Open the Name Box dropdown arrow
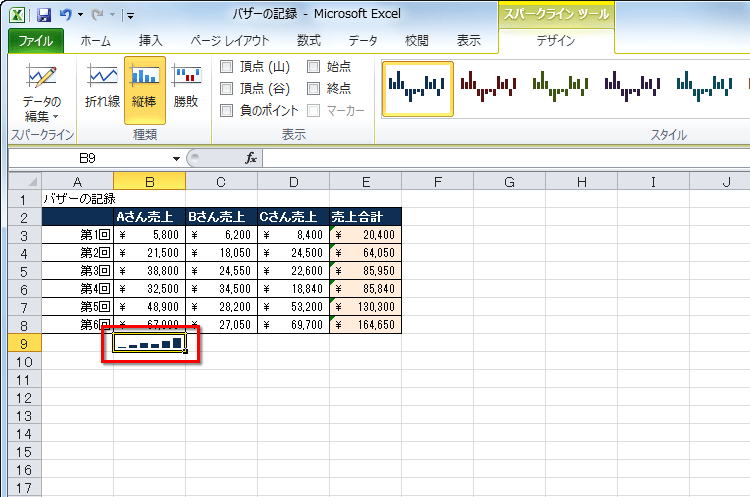The height and width of the screenshot is (497, 750). tap(176, 158)
